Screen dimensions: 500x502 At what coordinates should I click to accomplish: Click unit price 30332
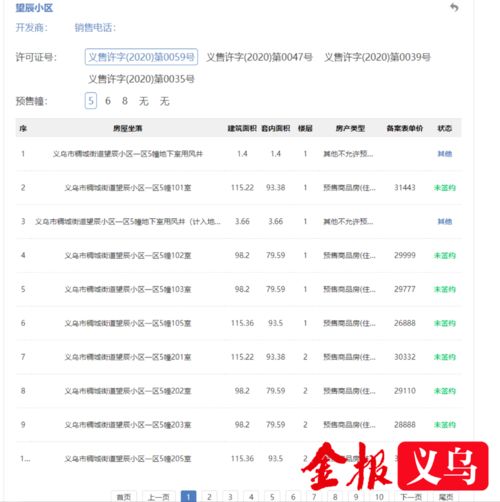pos(405,357)
